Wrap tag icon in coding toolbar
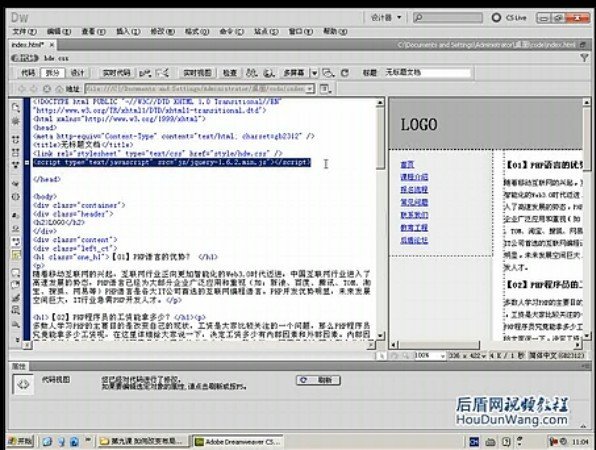The height and width of the screenshot is (450, 596). coord(16,298)
